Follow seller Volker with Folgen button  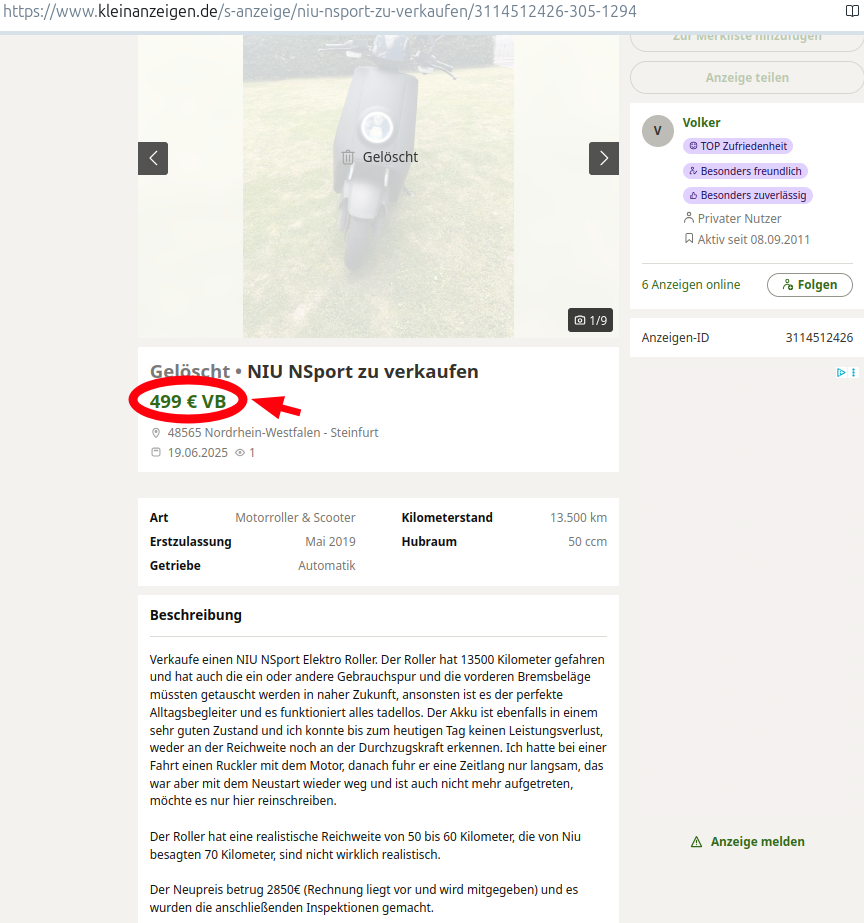809,285
